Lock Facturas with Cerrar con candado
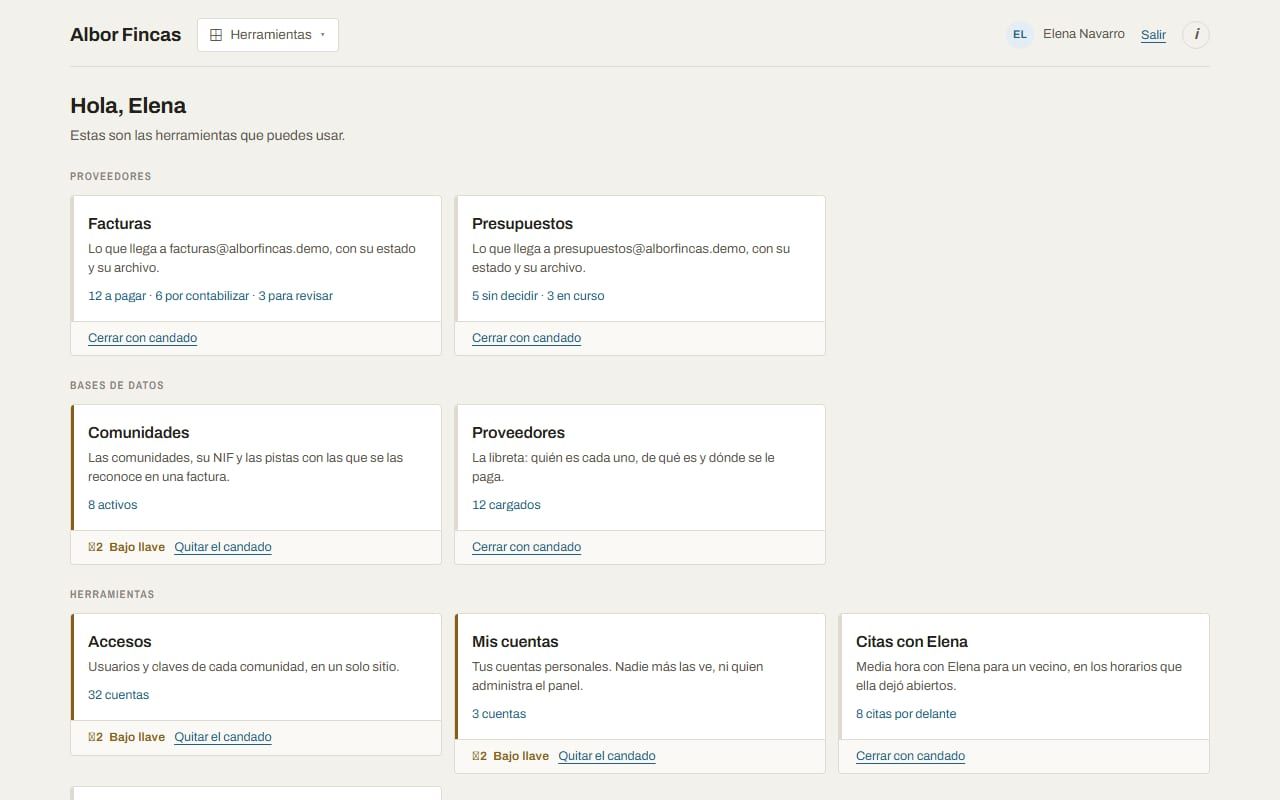The height and width of the screenshot is (800, 1280). coord(142,338)
